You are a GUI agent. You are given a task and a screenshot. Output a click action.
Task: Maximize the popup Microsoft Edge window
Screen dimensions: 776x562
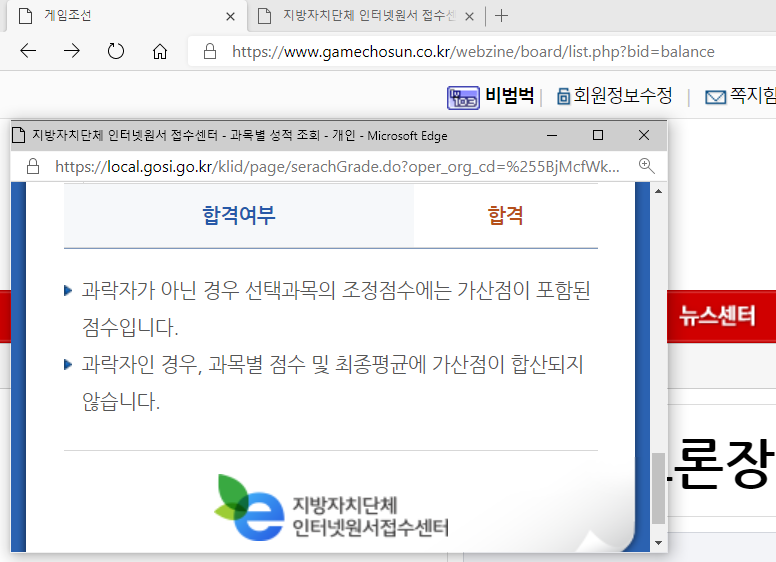pos(598,135)
